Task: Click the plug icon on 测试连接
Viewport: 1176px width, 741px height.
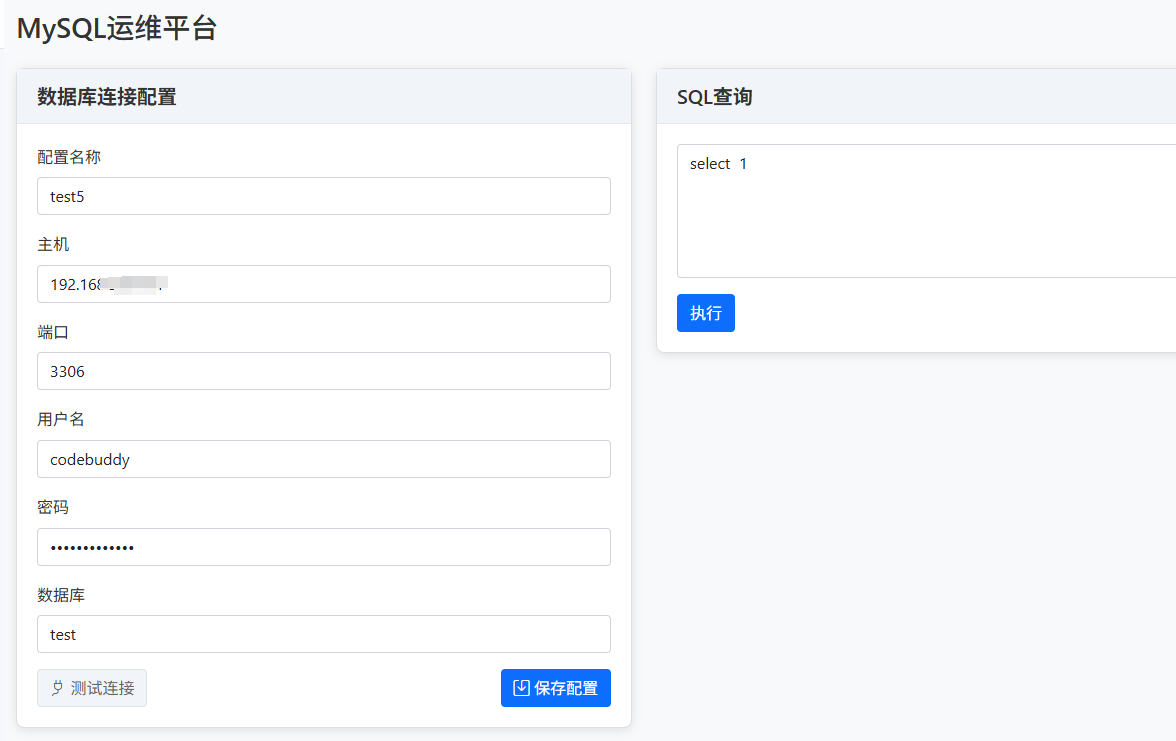Action: point(57,688)
